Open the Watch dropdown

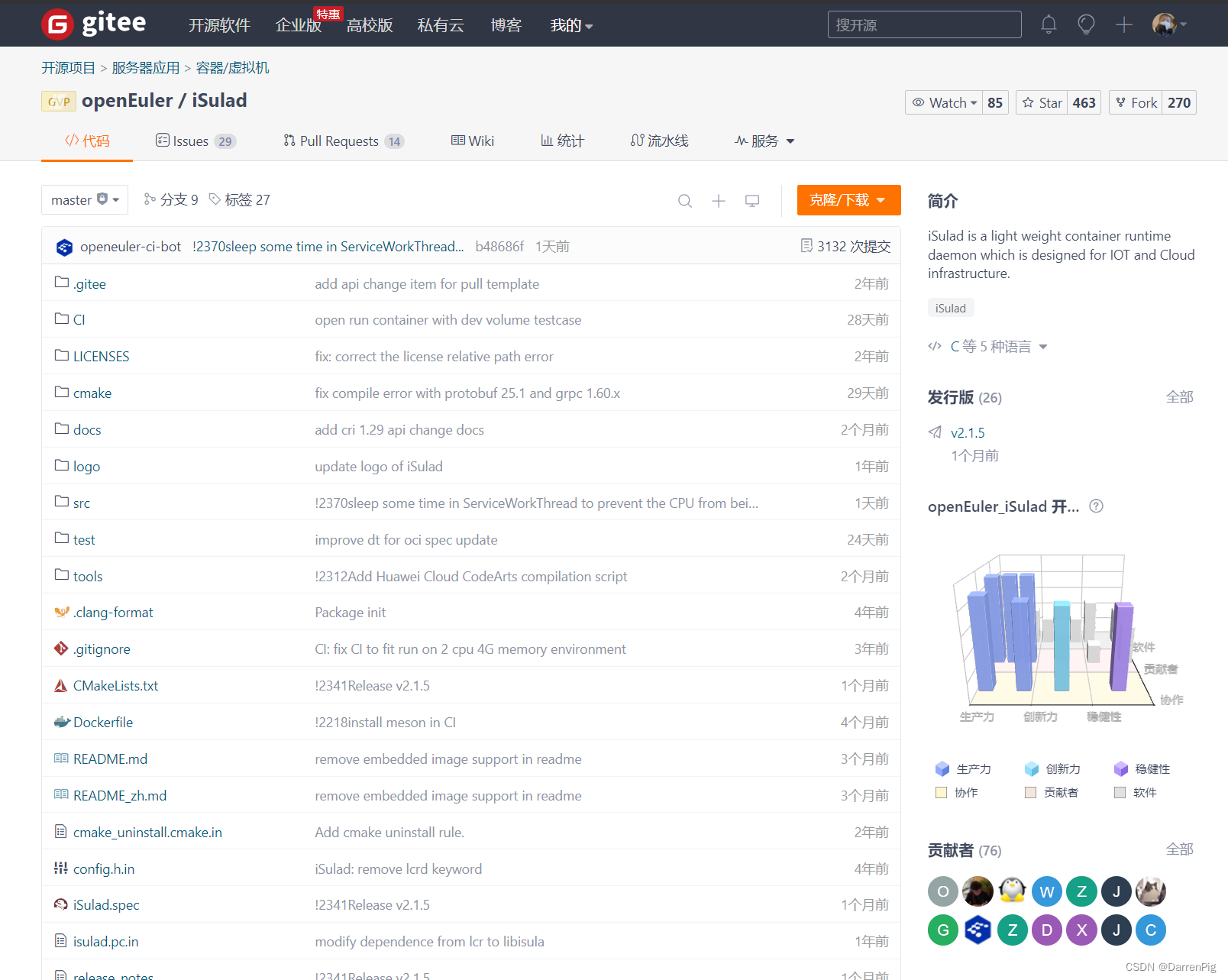point(944,102)
